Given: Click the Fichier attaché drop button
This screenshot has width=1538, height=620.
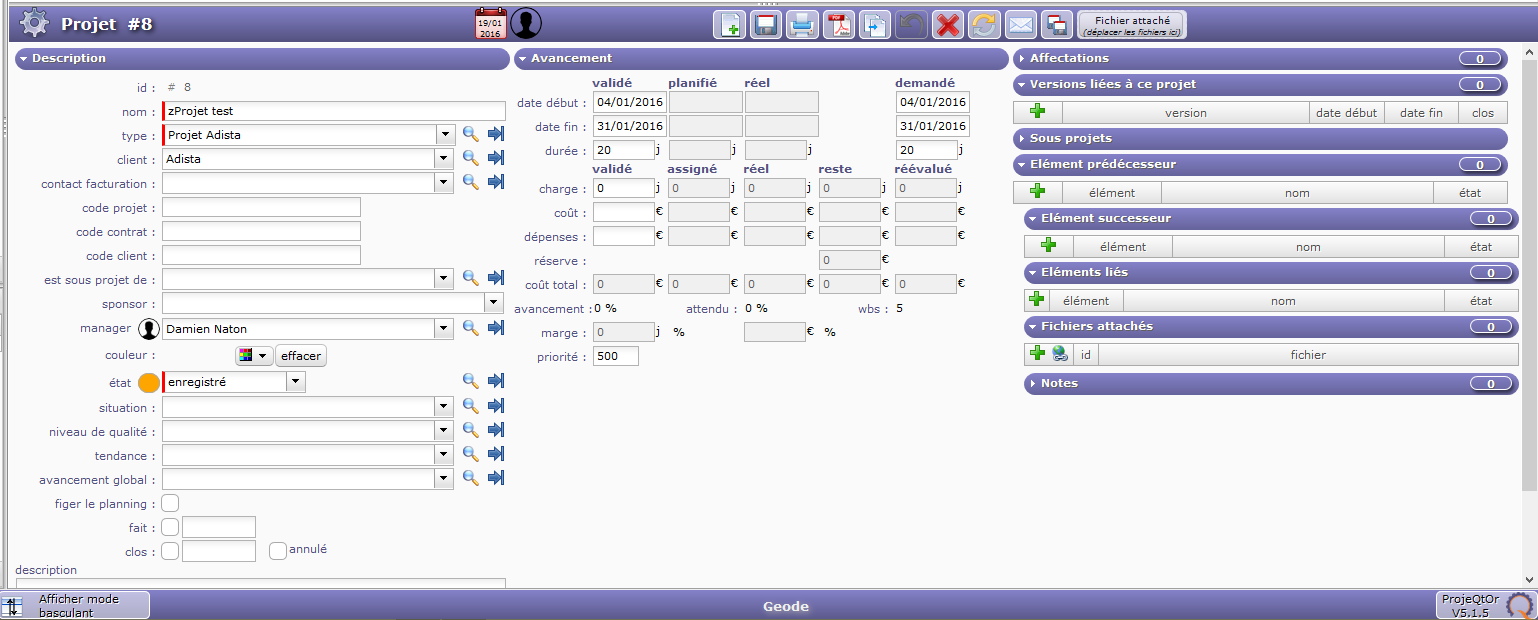Looking at the screenshot, I should pos(1132,25).
